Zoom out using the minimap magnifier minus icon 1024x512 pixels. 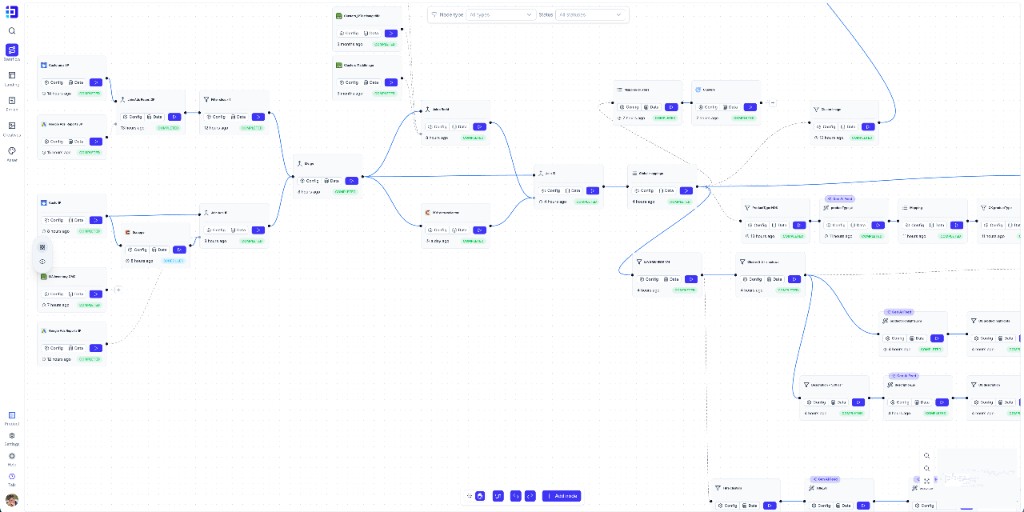(x=927, y=468)
